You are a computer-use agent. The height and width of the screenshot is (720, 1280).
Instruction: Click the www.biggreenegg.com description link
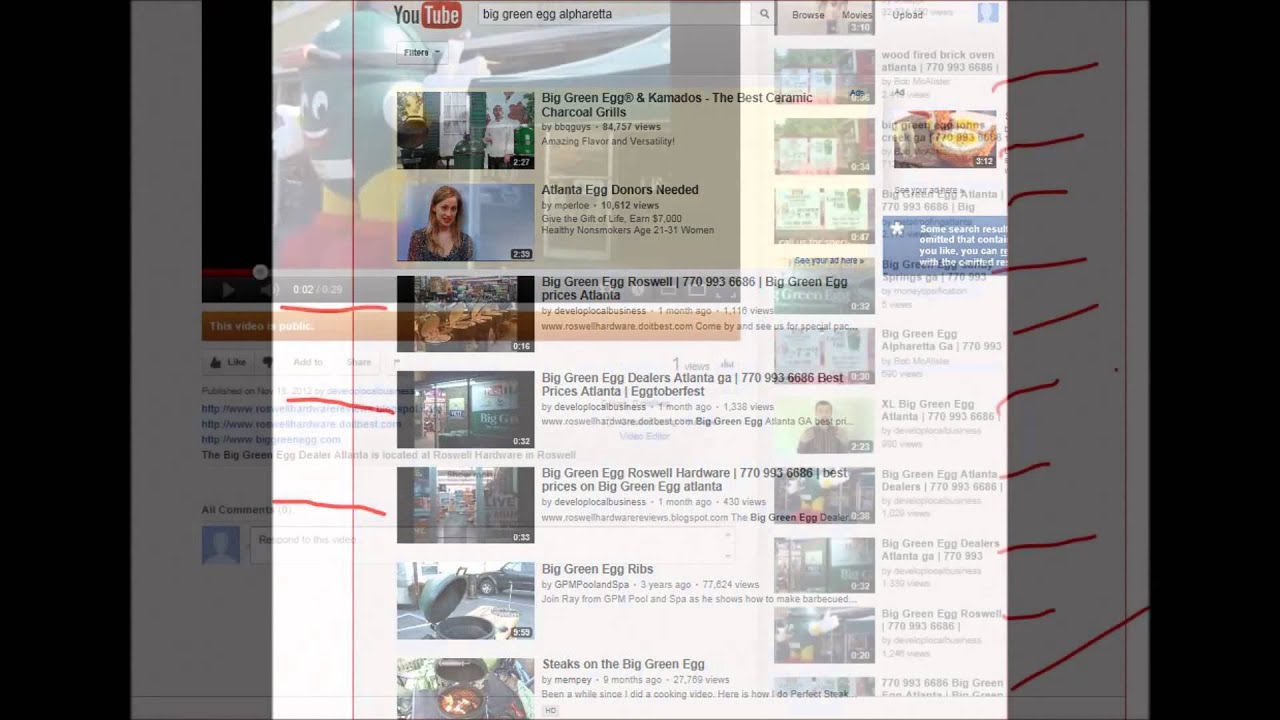point(271,439)
